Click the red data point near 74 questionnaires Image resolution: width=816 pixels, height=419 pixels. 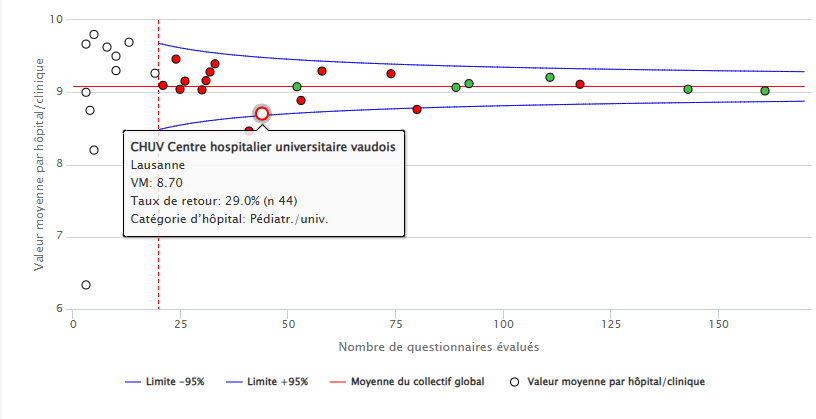pyautogui.click(x=391, y=74)
